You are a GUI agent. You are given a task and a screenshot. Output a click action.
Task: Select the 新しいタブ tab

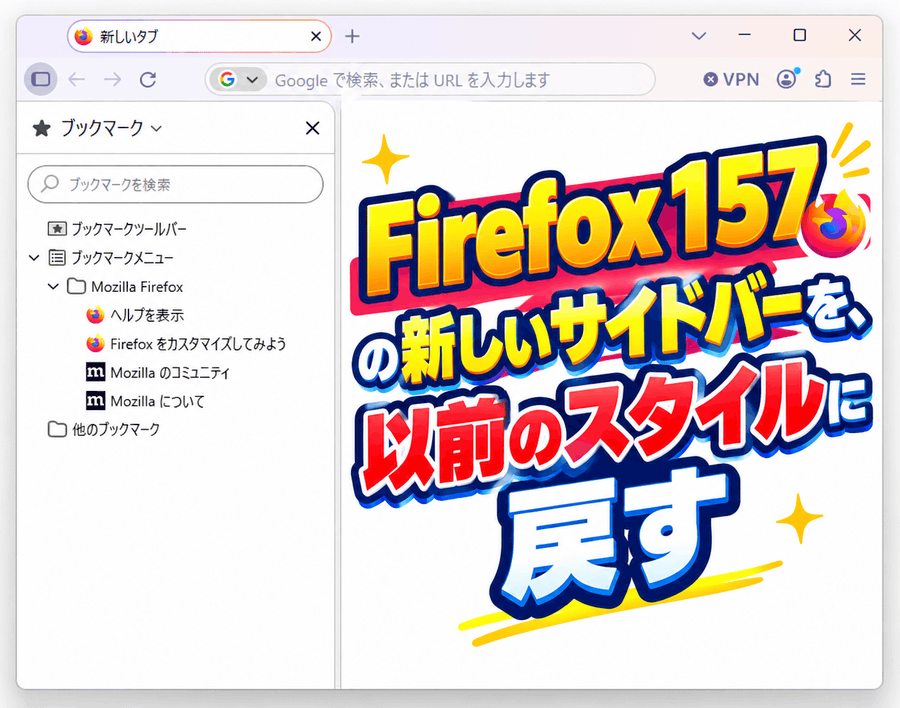click(x=199, y=36)
